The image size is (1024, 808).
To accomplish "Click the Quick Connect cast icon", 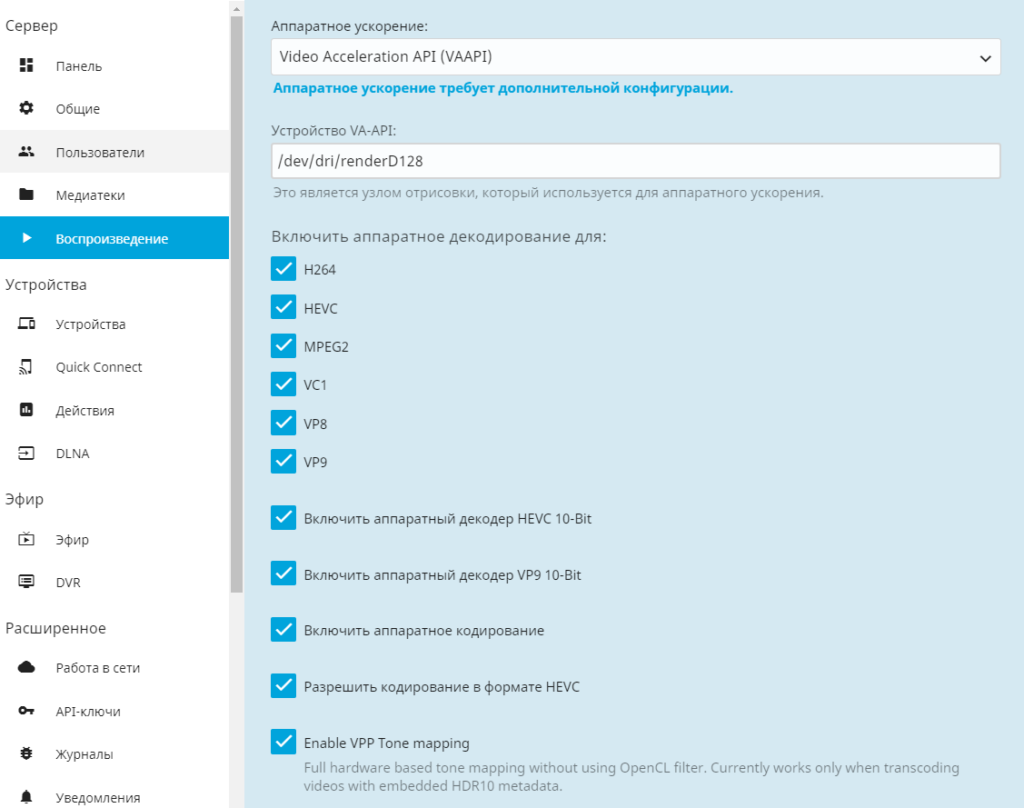I will (x=27, y=367).
